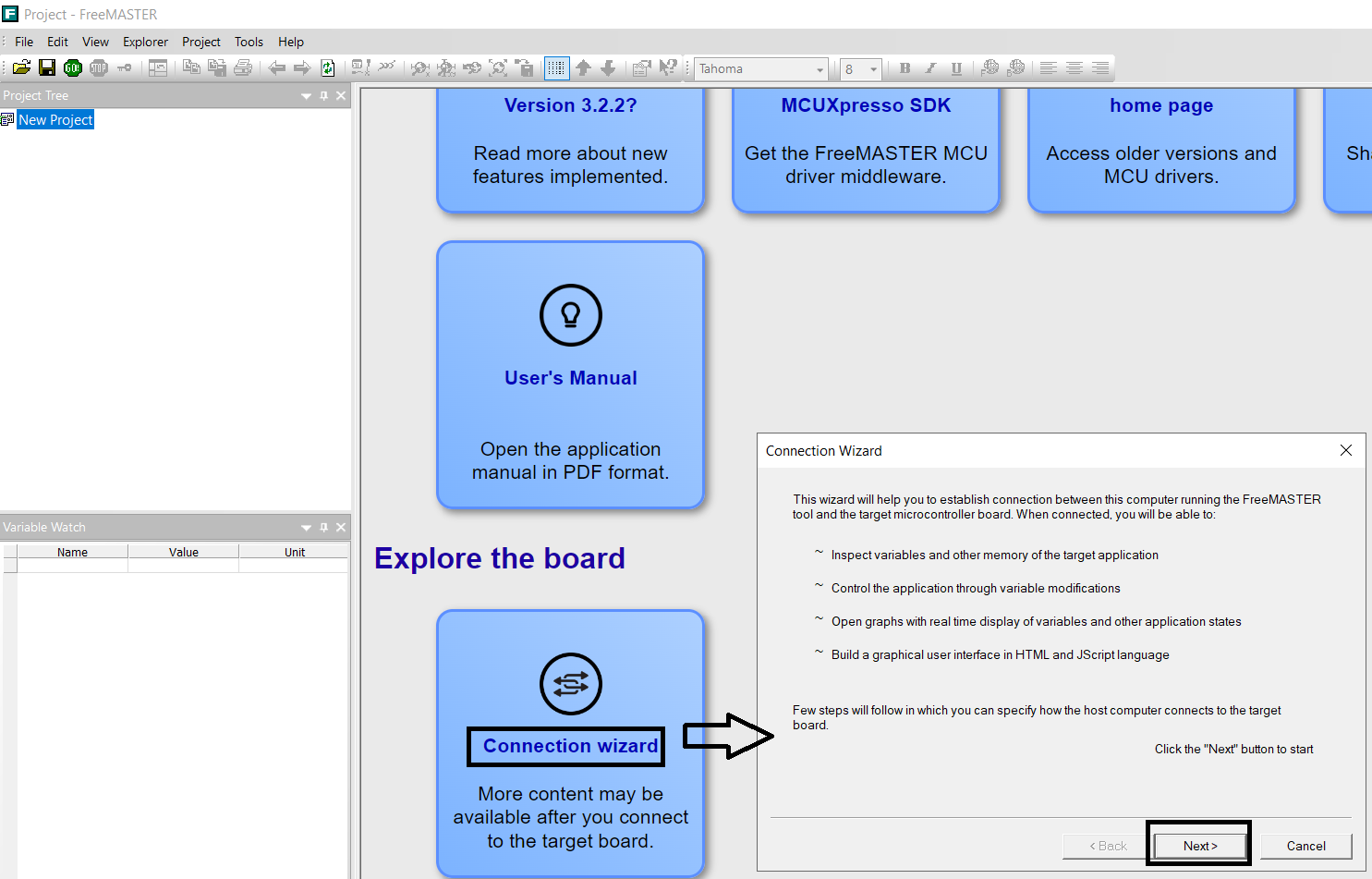Toggle Bold text formatting

click(x=905, y=67)
